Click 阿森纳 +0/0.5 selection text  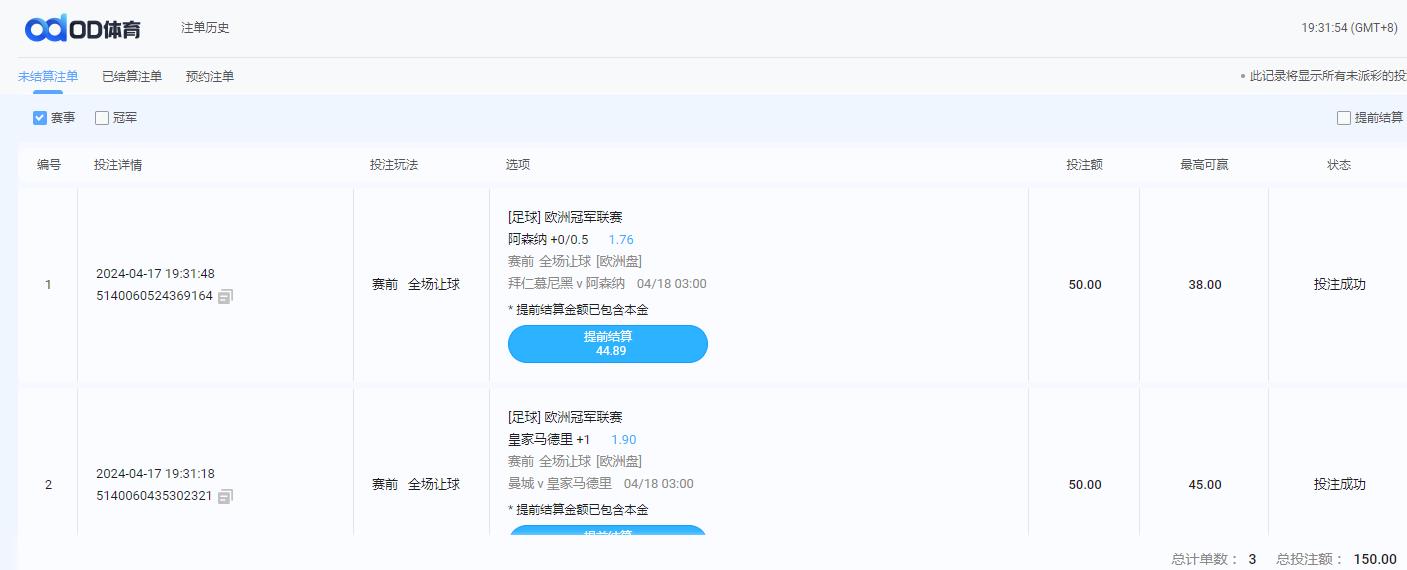coord(548,240)
